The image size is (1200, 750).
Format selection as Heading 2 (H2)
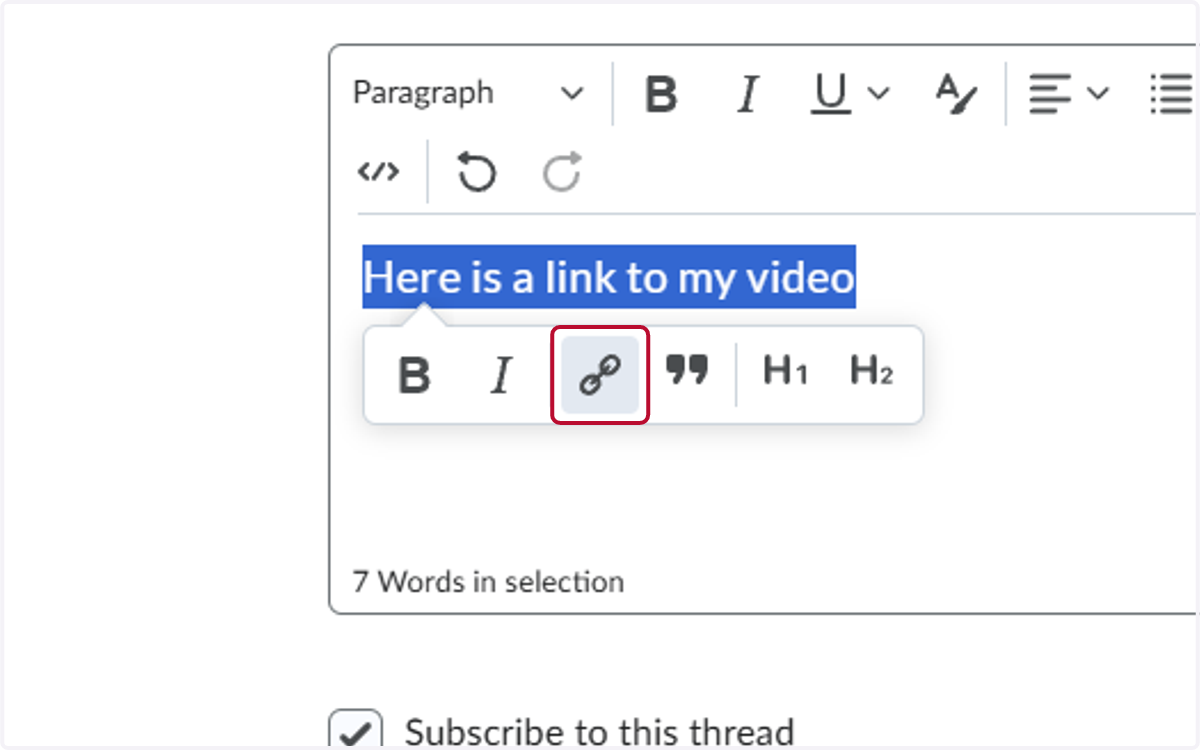[871, 372]
